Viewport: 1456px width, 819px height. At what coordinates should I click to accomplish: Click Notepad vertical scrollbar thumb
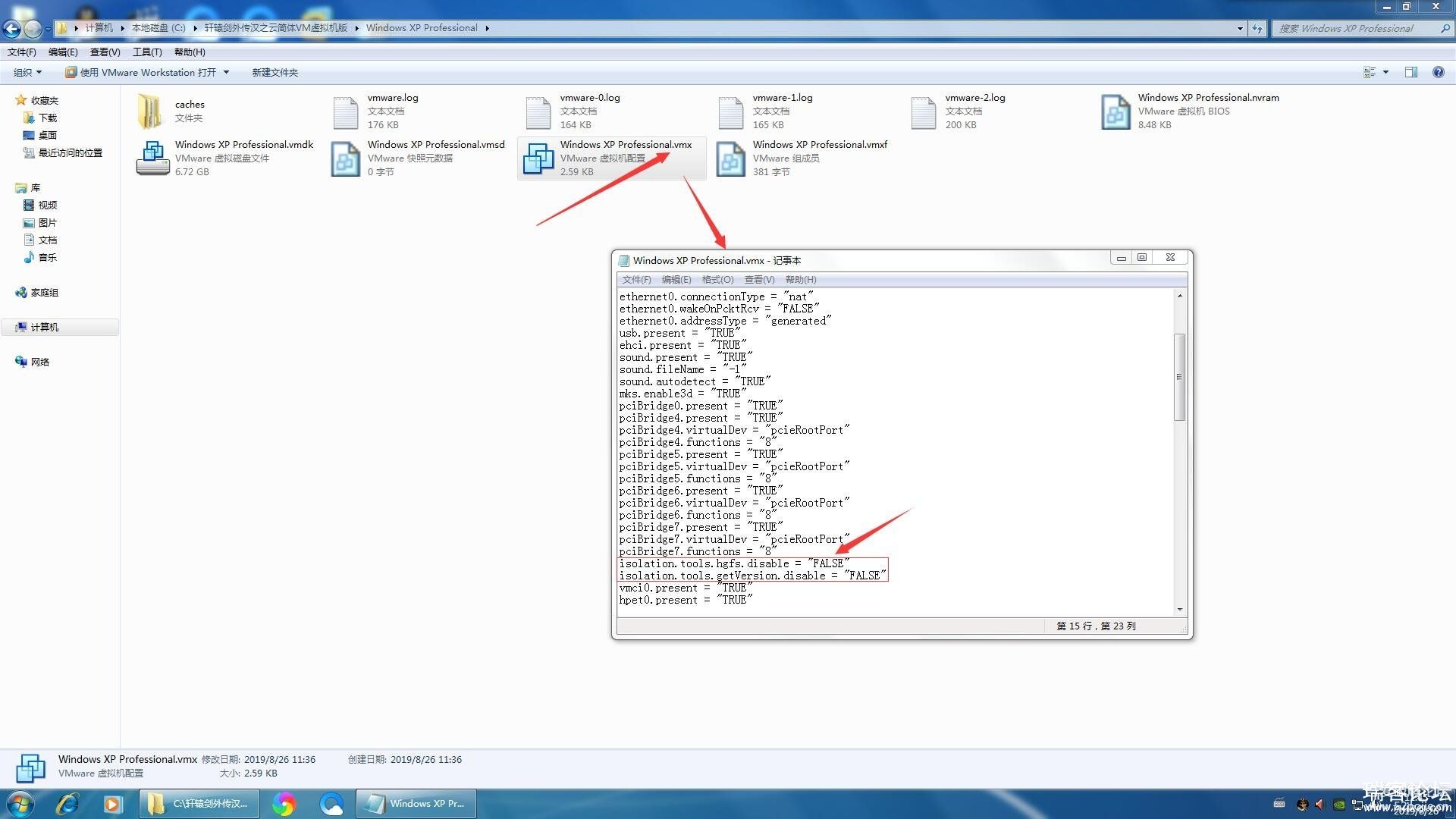pyautogui.click(x=1180, y=377)
